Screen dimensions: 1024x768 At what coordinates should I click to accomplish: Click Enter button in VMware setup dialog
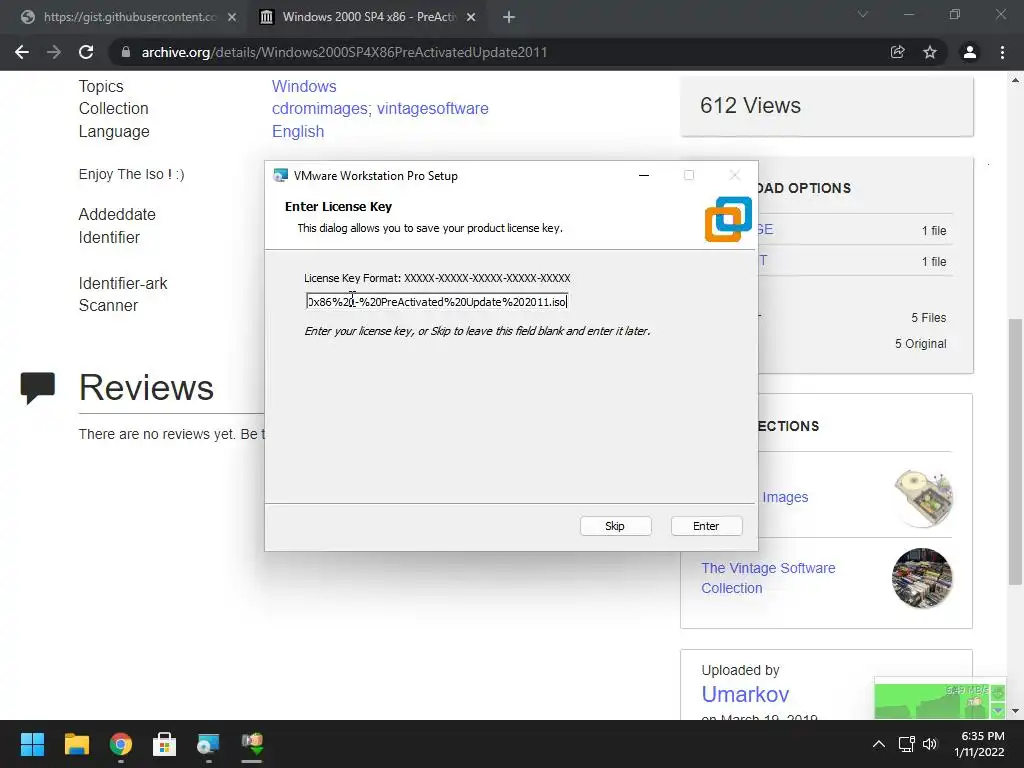pyautogui.click(x=706, y=526)
